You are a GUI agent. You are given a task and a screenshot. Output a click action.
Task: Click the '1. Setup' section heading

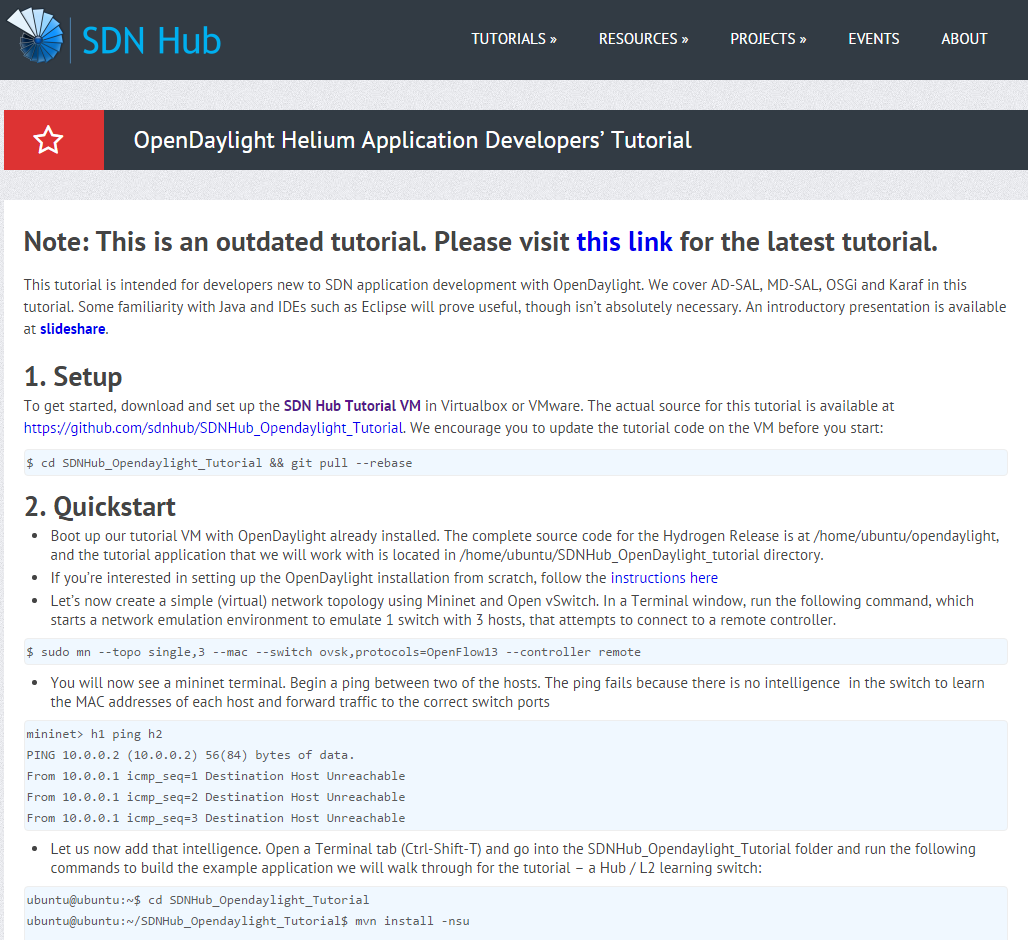coord(72,377)
